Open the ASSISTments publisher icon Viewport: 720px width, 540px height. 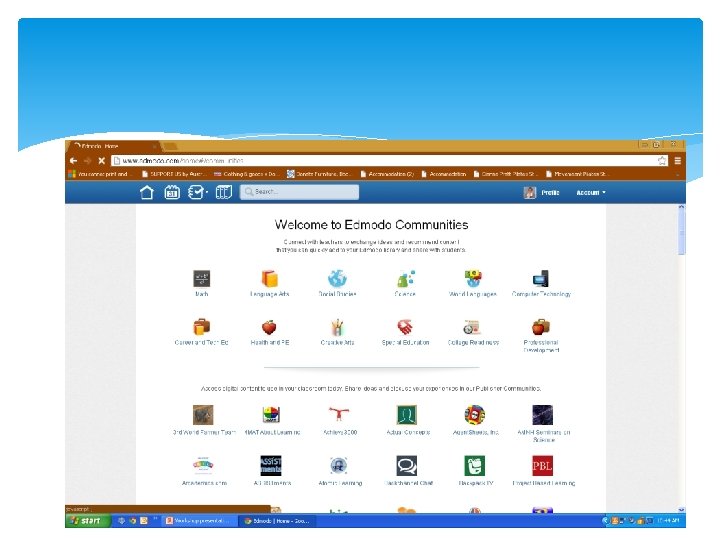point(271,466)
